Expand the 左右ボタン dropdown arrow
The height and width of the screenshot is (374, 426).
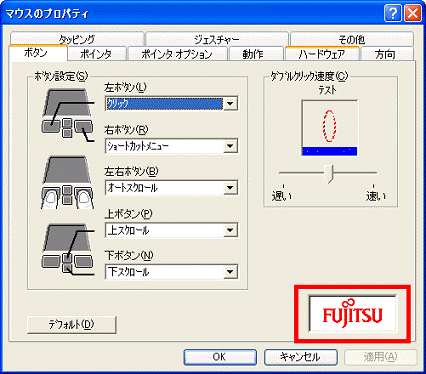230,188
